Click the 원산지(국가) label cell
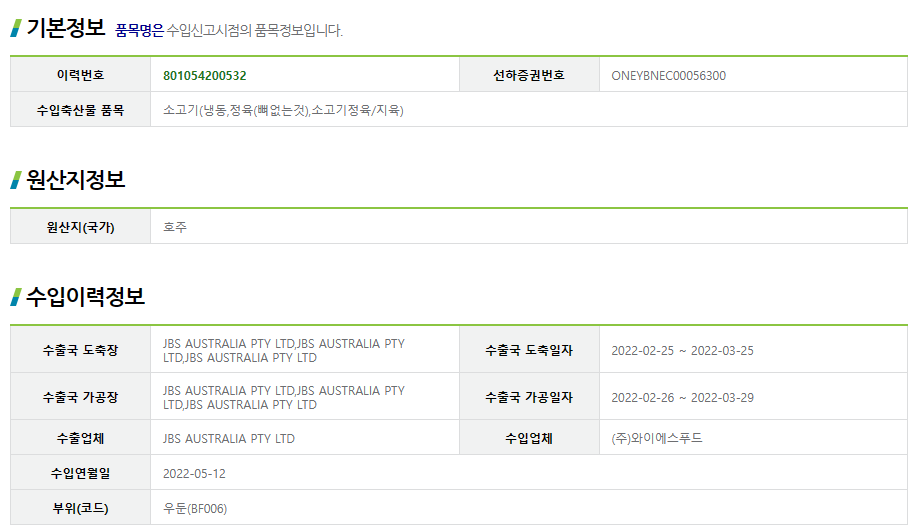 (80, 227)
